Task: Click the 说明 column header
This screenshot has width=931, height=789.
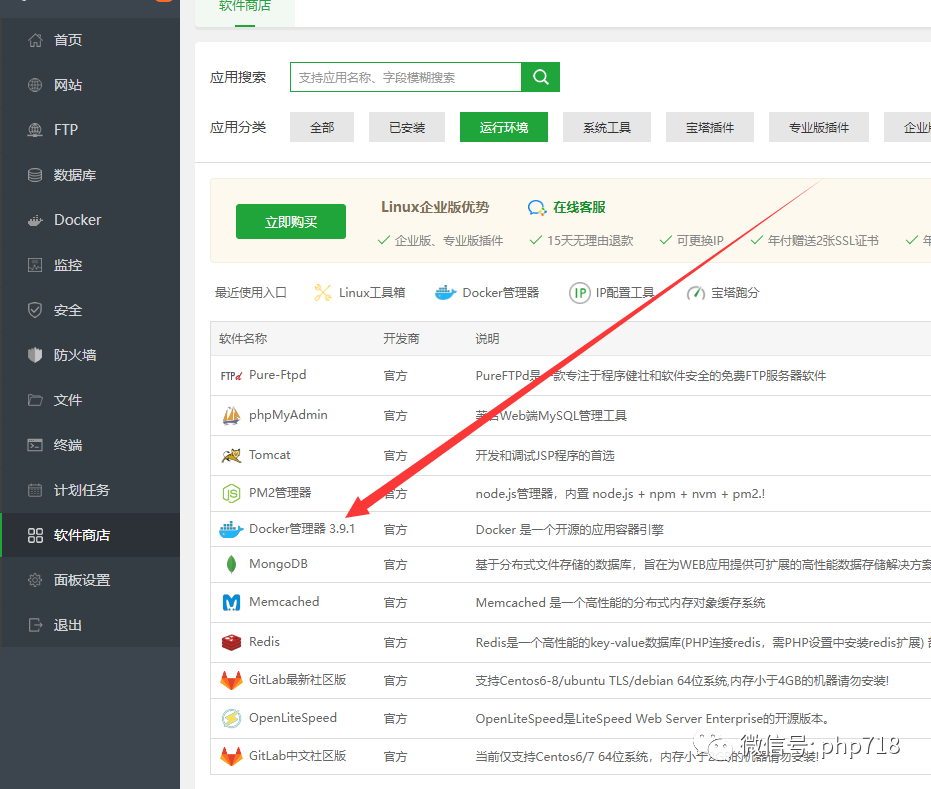Action: tap(487, 338)
